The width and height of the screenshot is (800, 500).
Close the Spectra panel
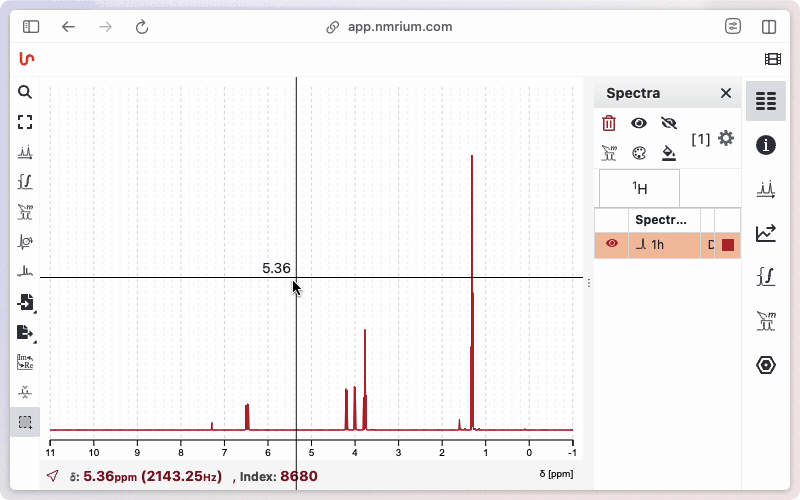click(x=726, y=93)
